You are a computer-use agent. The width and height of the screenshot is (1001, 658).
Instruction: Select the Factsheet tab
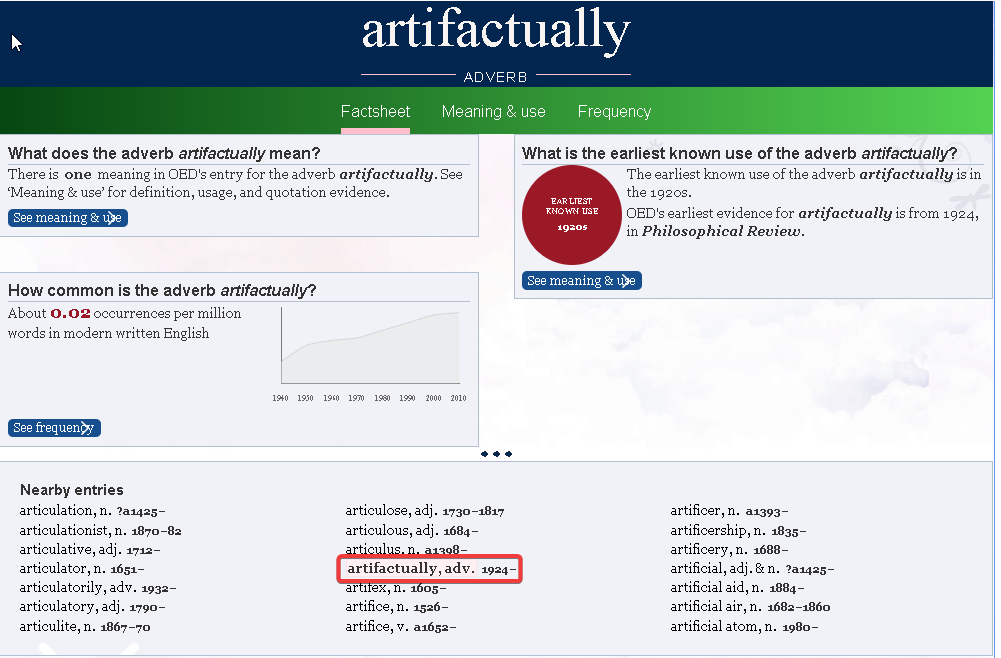pos(375,112)
